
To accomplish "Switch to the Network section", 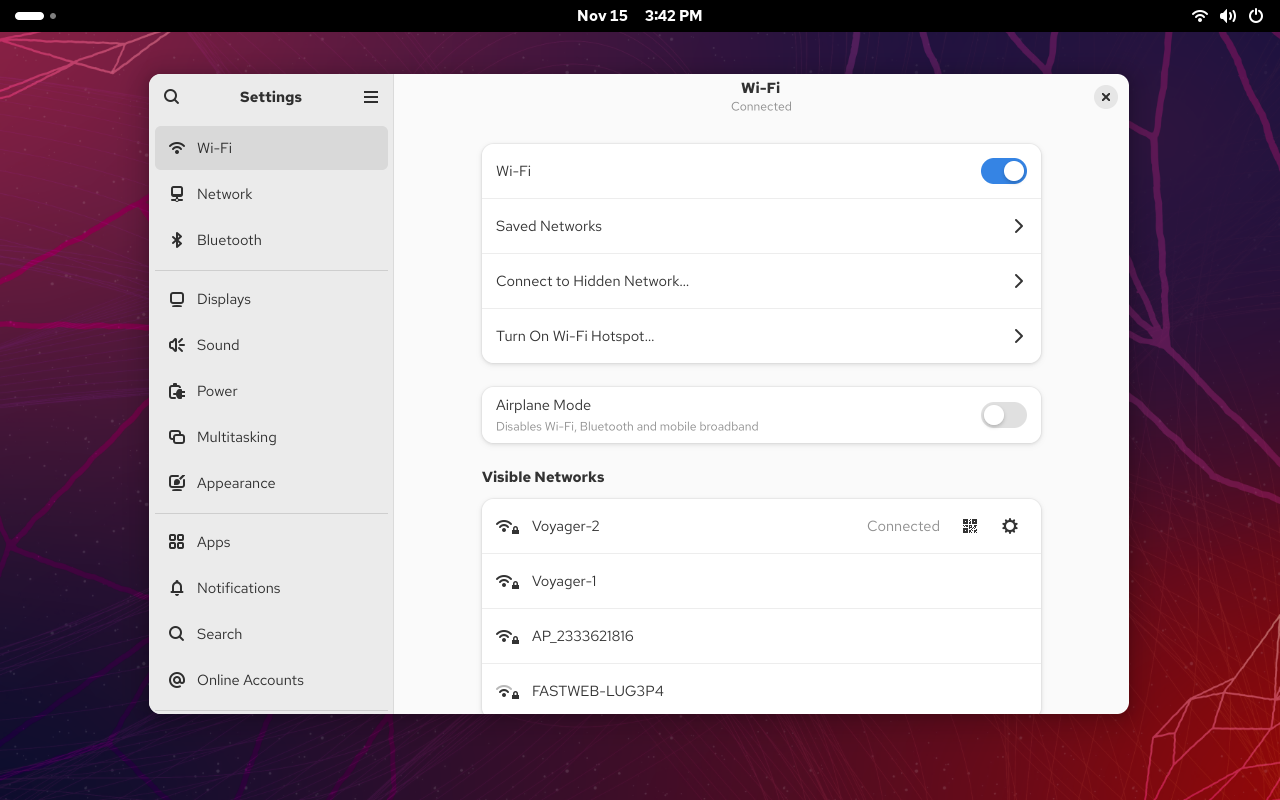I will click(x=224, y=194).
